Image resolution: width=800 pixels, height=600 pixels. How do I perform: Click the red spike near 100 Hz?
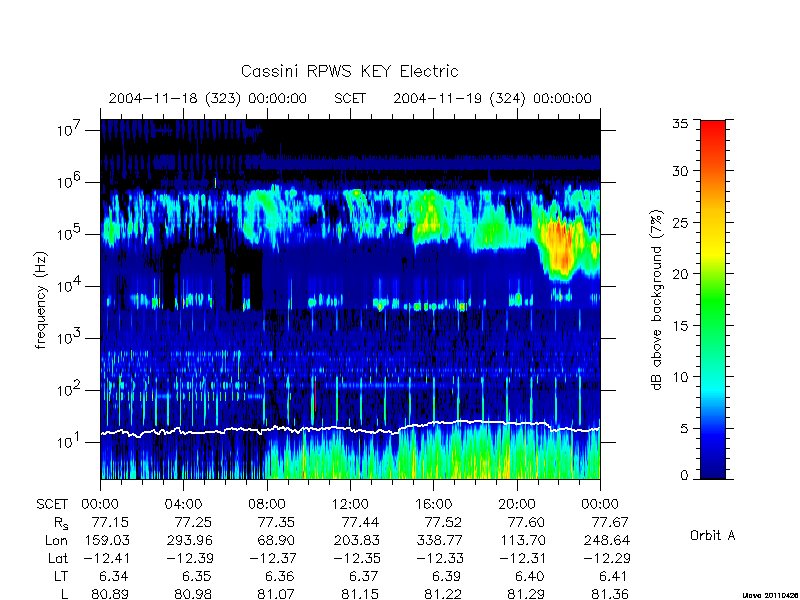(x=315, y=395)
